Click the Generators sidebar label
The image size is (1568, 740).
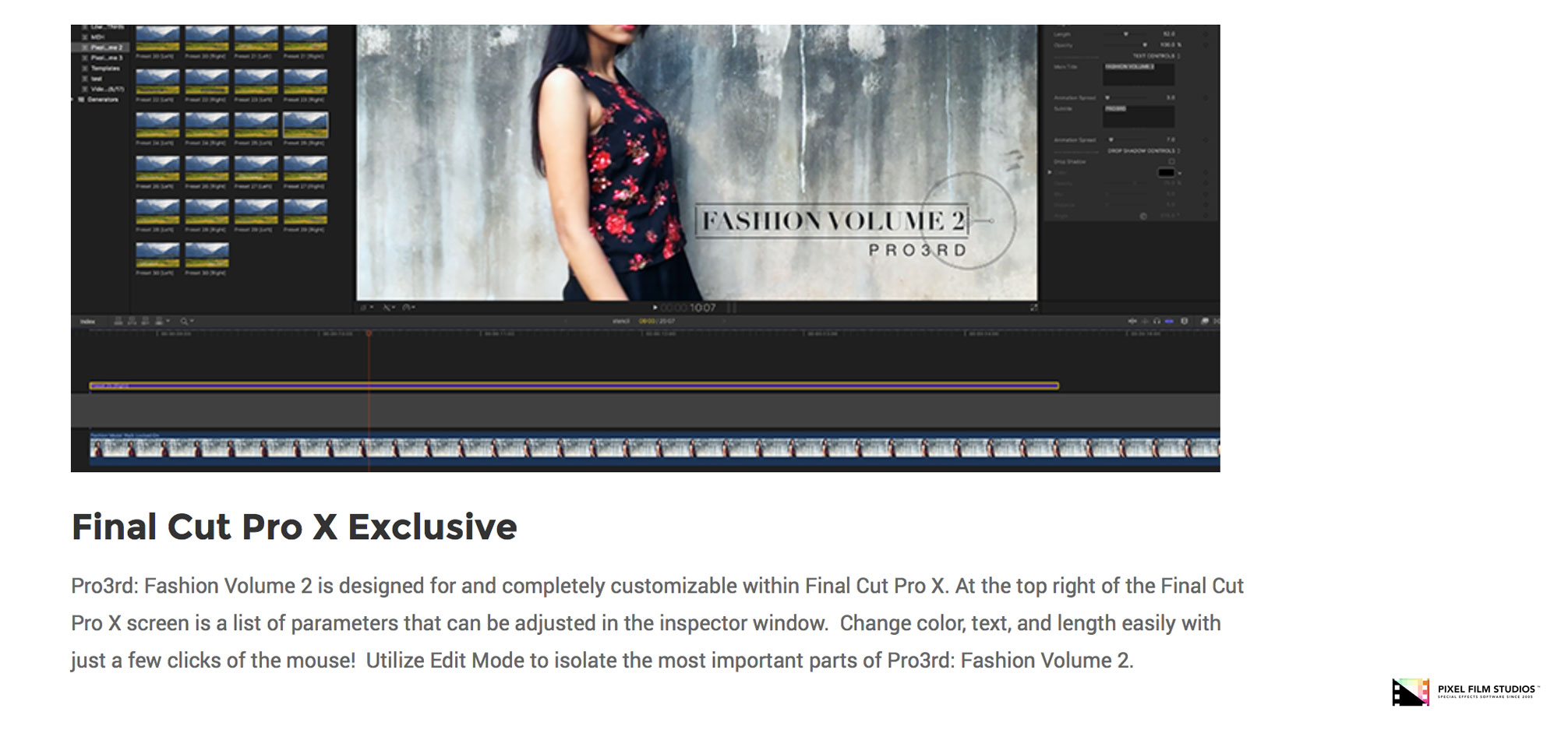[x=102, y=100]
